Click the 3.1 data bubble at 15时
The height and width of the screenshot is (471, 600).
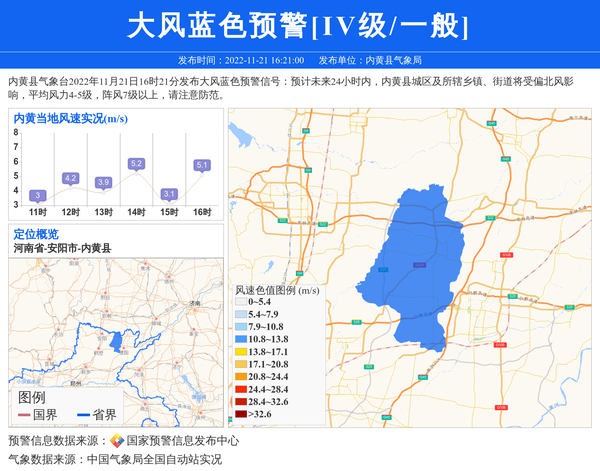169,194
